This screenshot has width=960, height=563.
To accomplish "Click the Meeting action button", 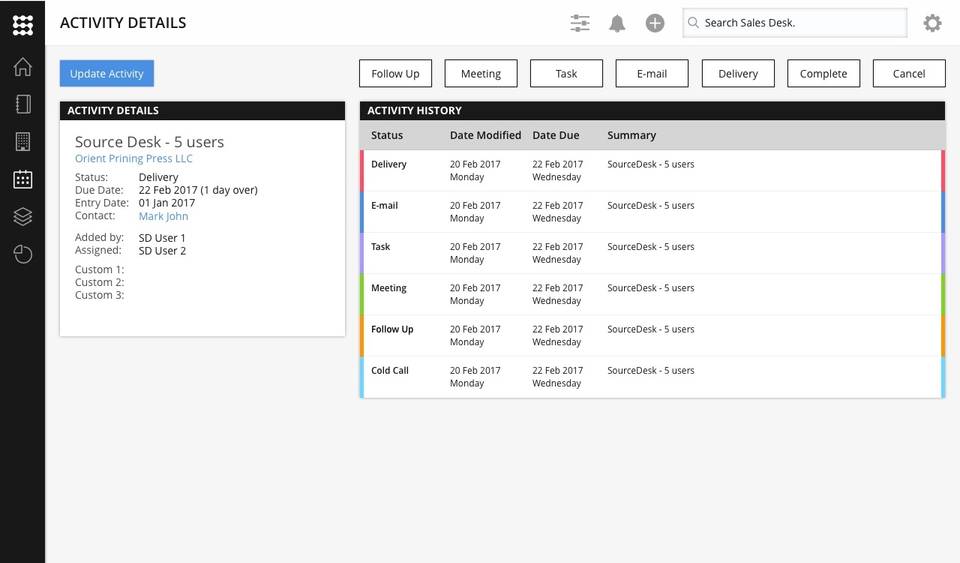I will [481, 73].
